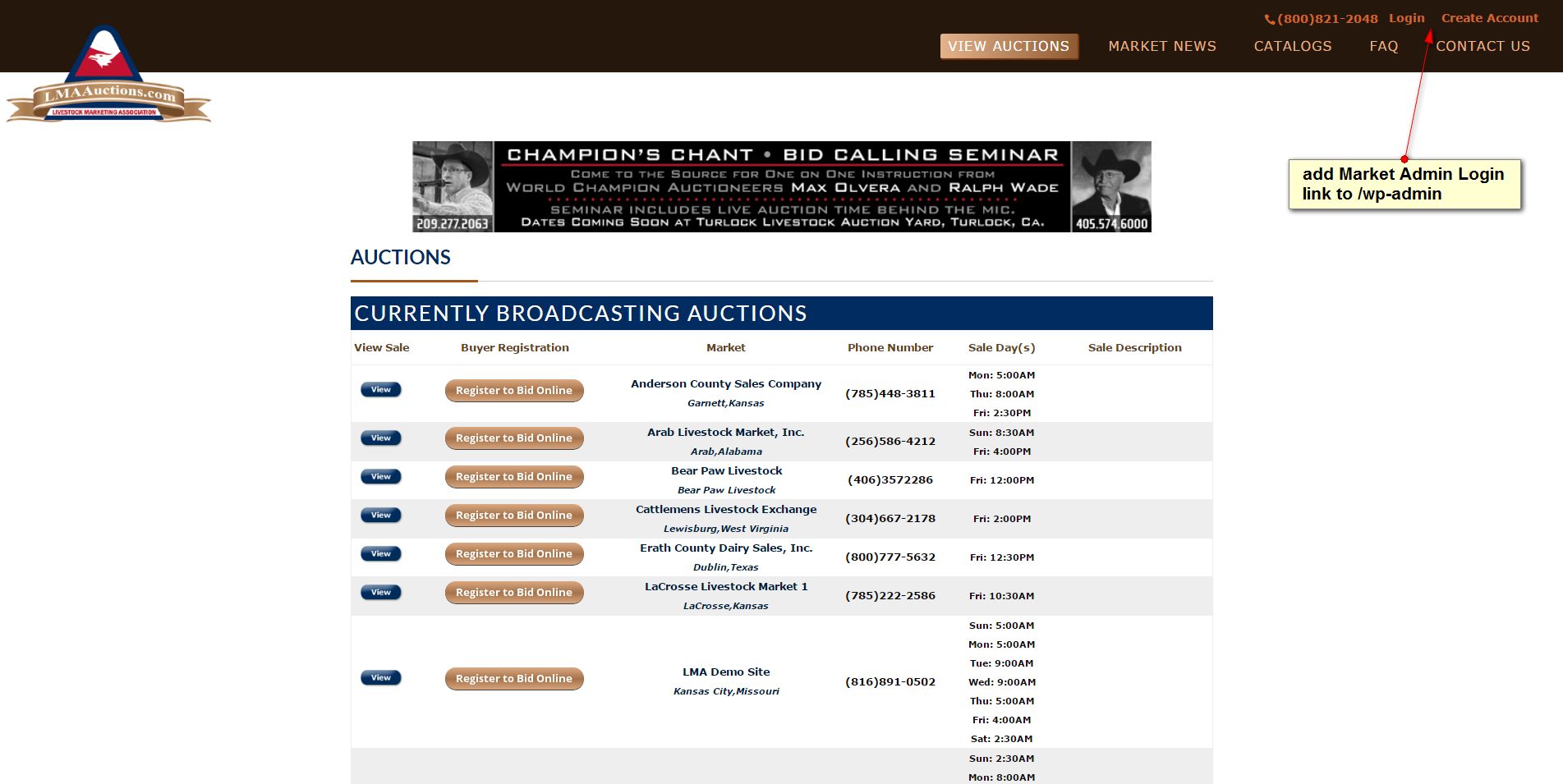Register to bid at LMA Demo Site
This screenshot has width=1563, height=784.
click(514, 679)
